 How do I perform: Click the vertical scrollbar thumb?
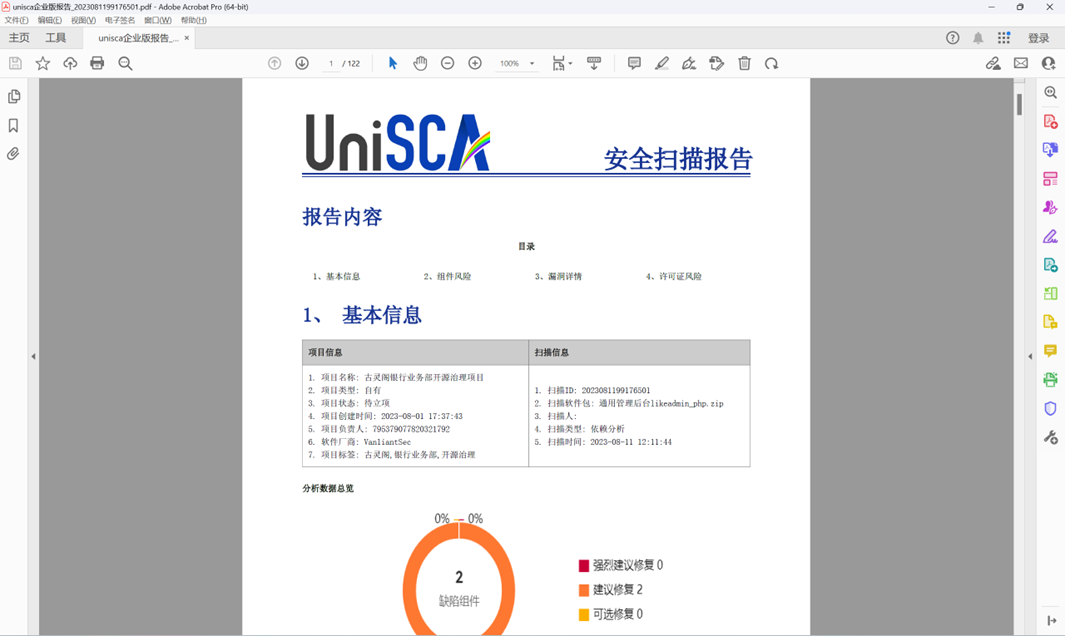coord(1019,104)
